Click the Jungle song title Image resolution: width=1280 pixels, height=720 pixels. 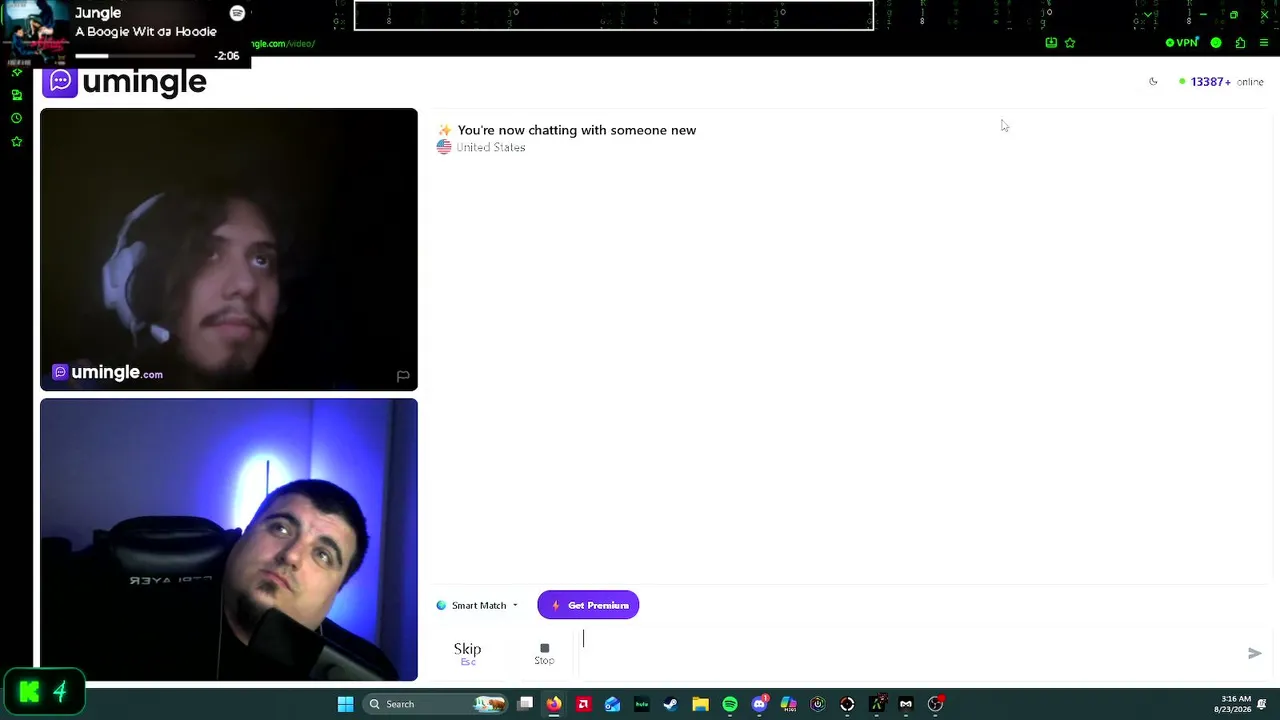click(x=98, y=13)
